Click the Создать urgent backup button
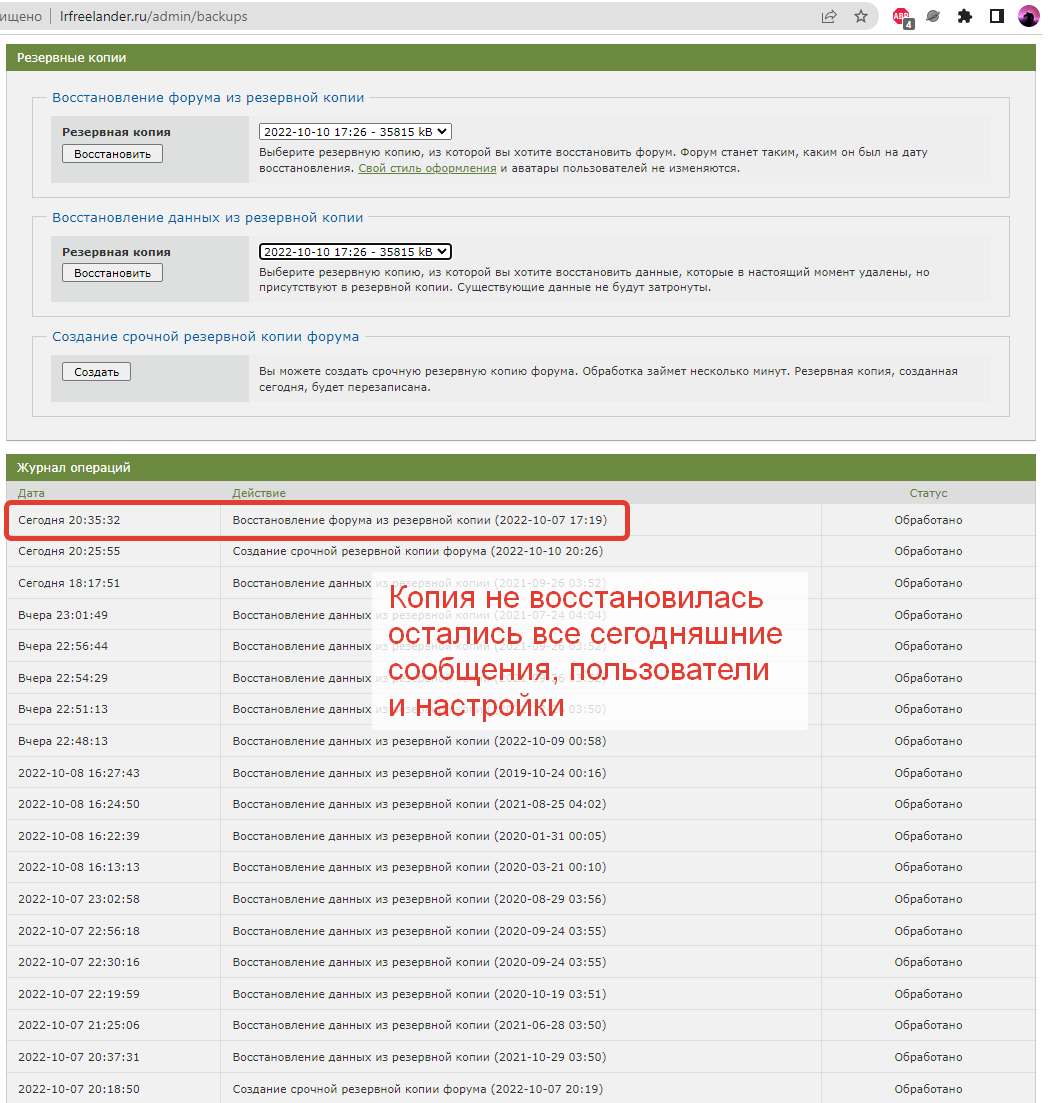Viewport: 1063px width, 1103px height. pos(96,372)
